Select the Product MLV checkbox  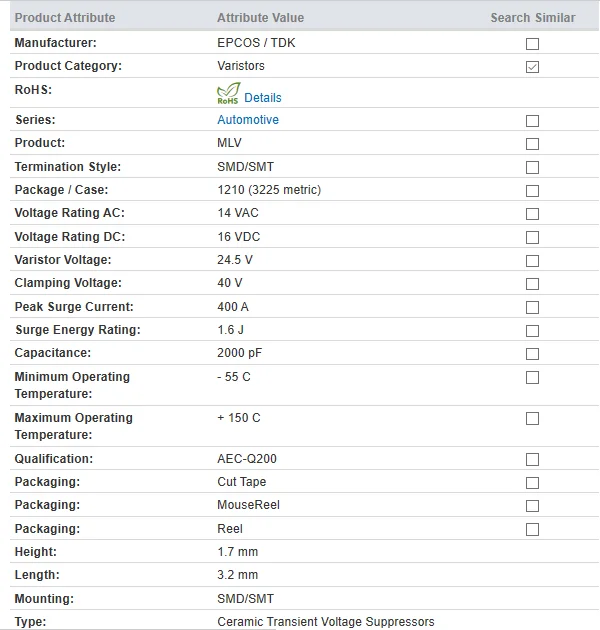point(532,144)
